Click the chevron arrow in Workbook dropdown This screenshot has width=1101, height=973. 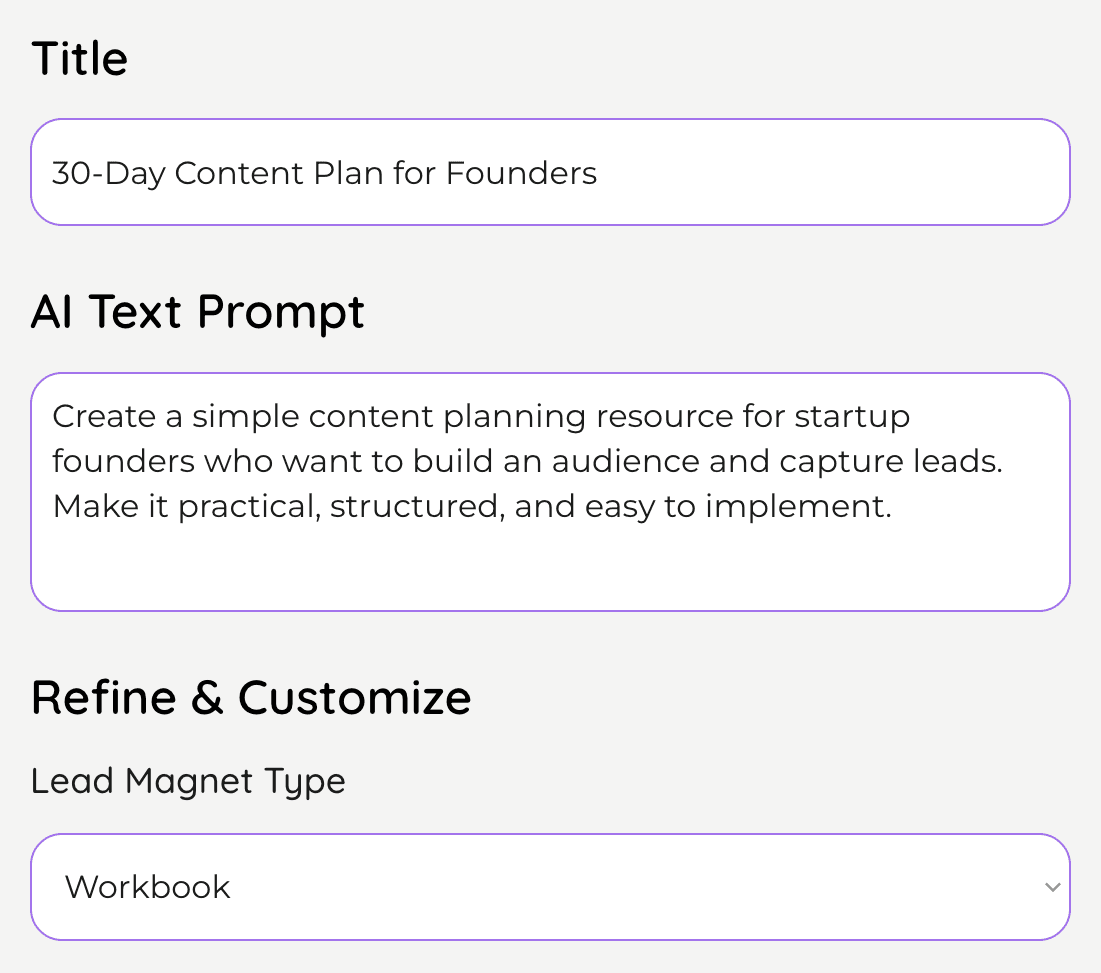(1052, 887)
